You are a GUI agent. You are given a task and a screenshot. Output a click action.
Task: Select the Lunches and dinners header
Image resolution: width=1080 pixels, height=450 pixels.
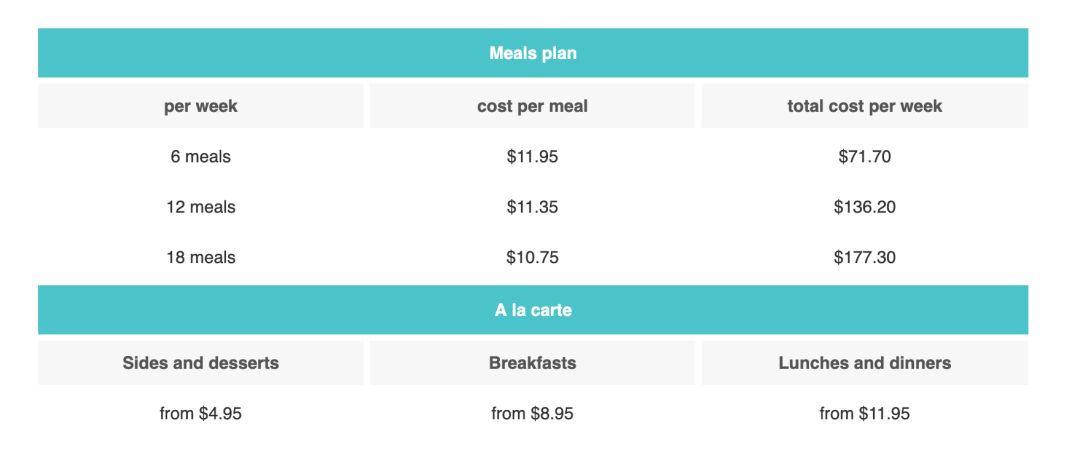(864, 363)
